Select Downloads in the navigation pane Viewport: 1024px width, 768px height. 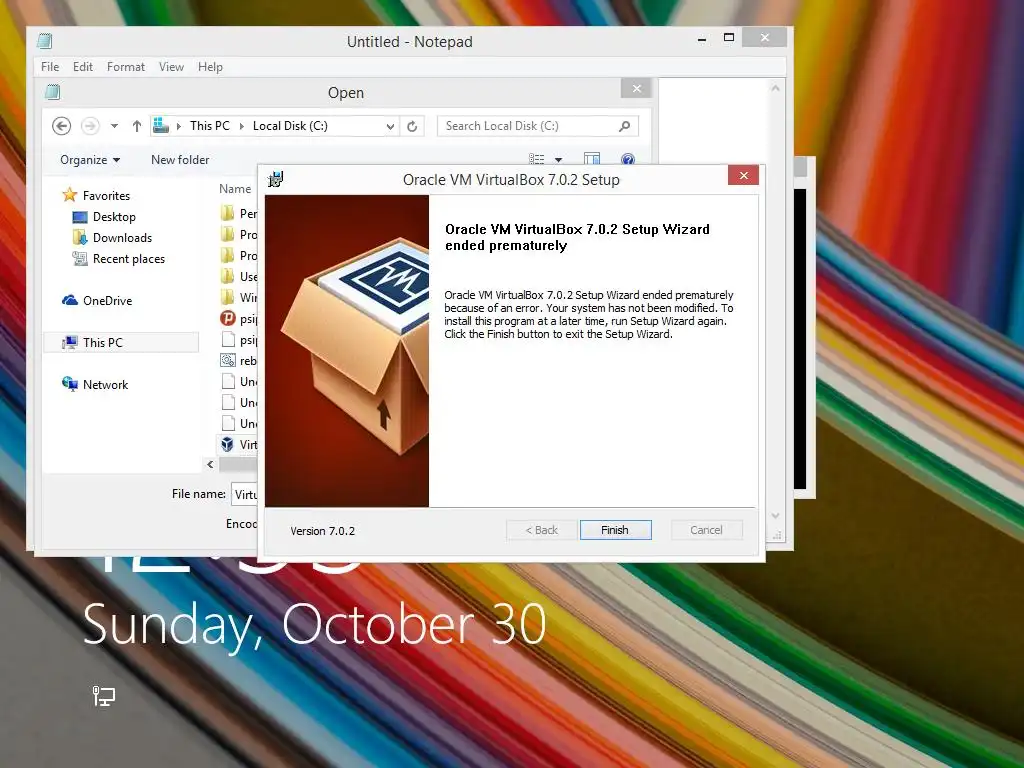[112, 238]
